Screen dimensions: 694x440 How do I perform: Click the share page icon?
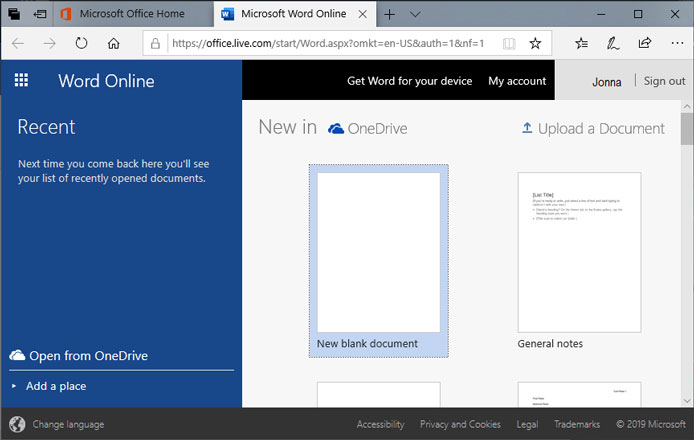tap(645, 43)
